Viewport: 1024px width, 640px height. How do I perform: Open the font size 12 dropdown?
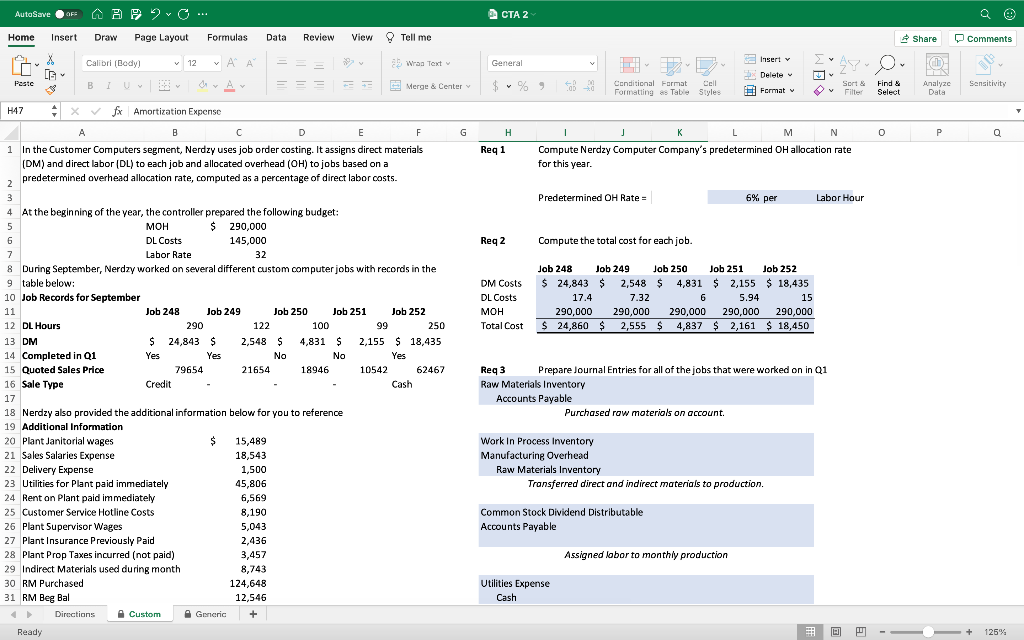click(x=202, y=63)
